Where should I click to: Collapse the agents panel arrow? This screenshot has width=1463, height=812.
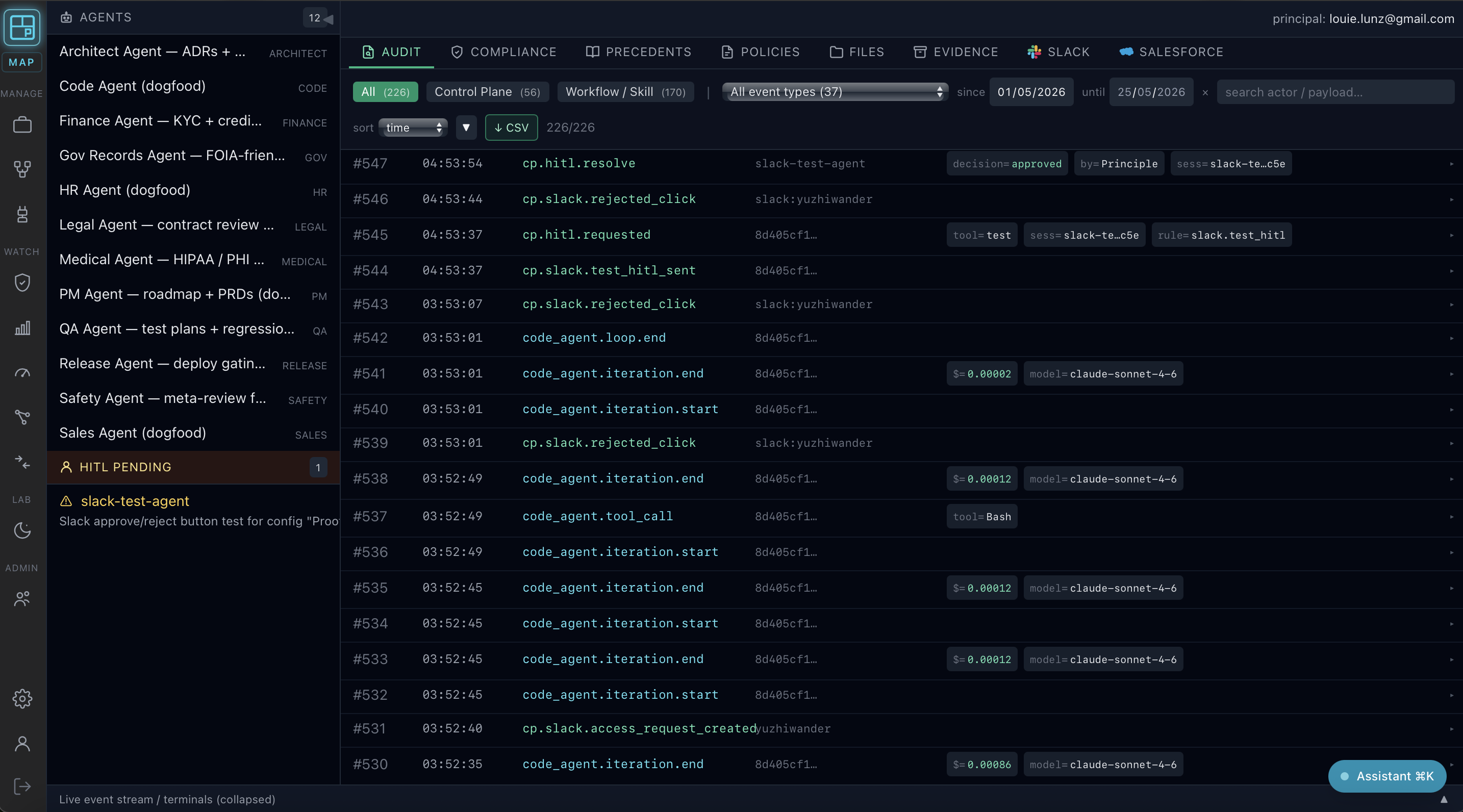click(329, 19)
